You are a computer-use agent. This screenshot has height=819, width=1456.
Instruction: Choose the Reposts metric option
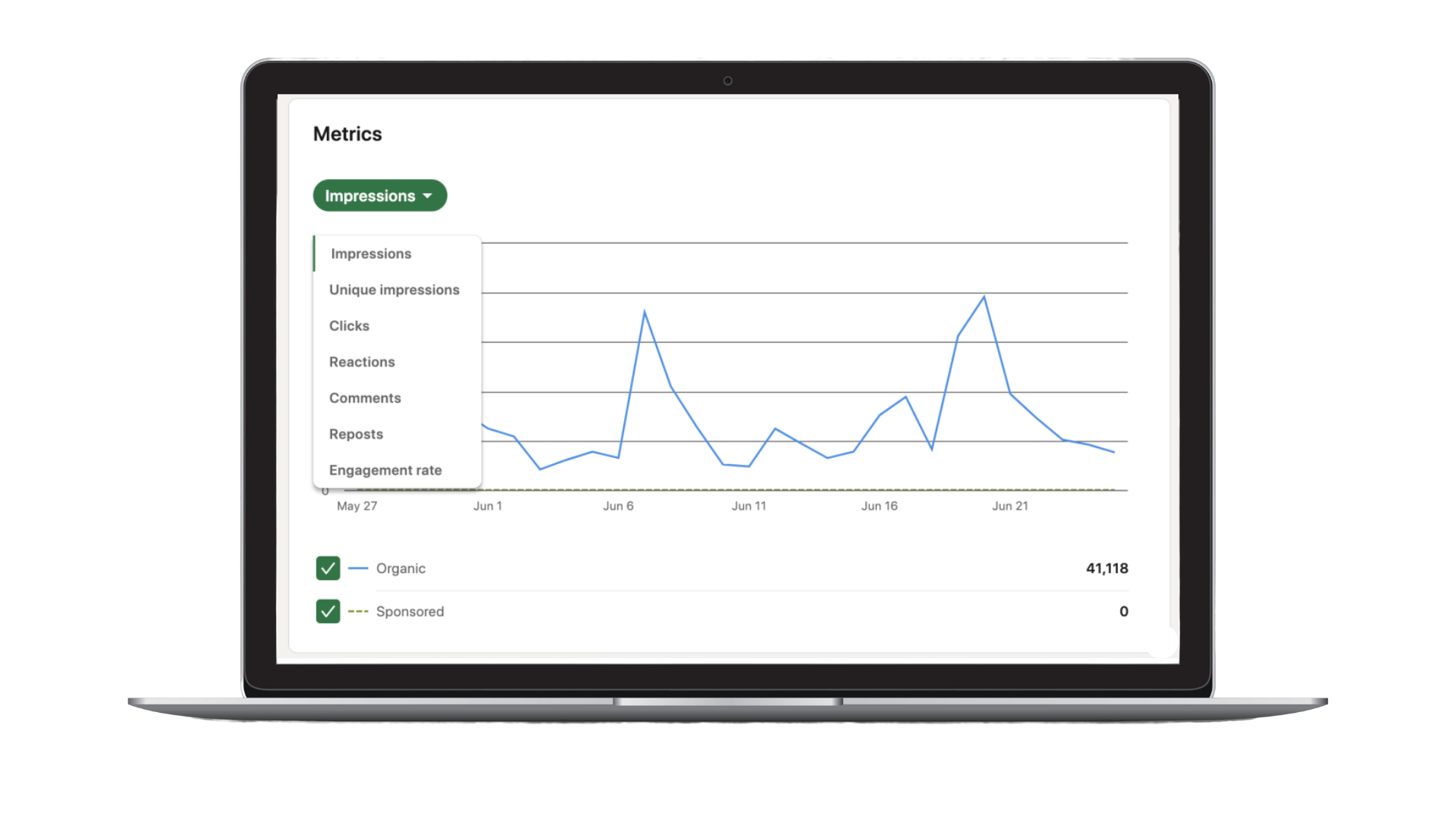pos(397,435)
